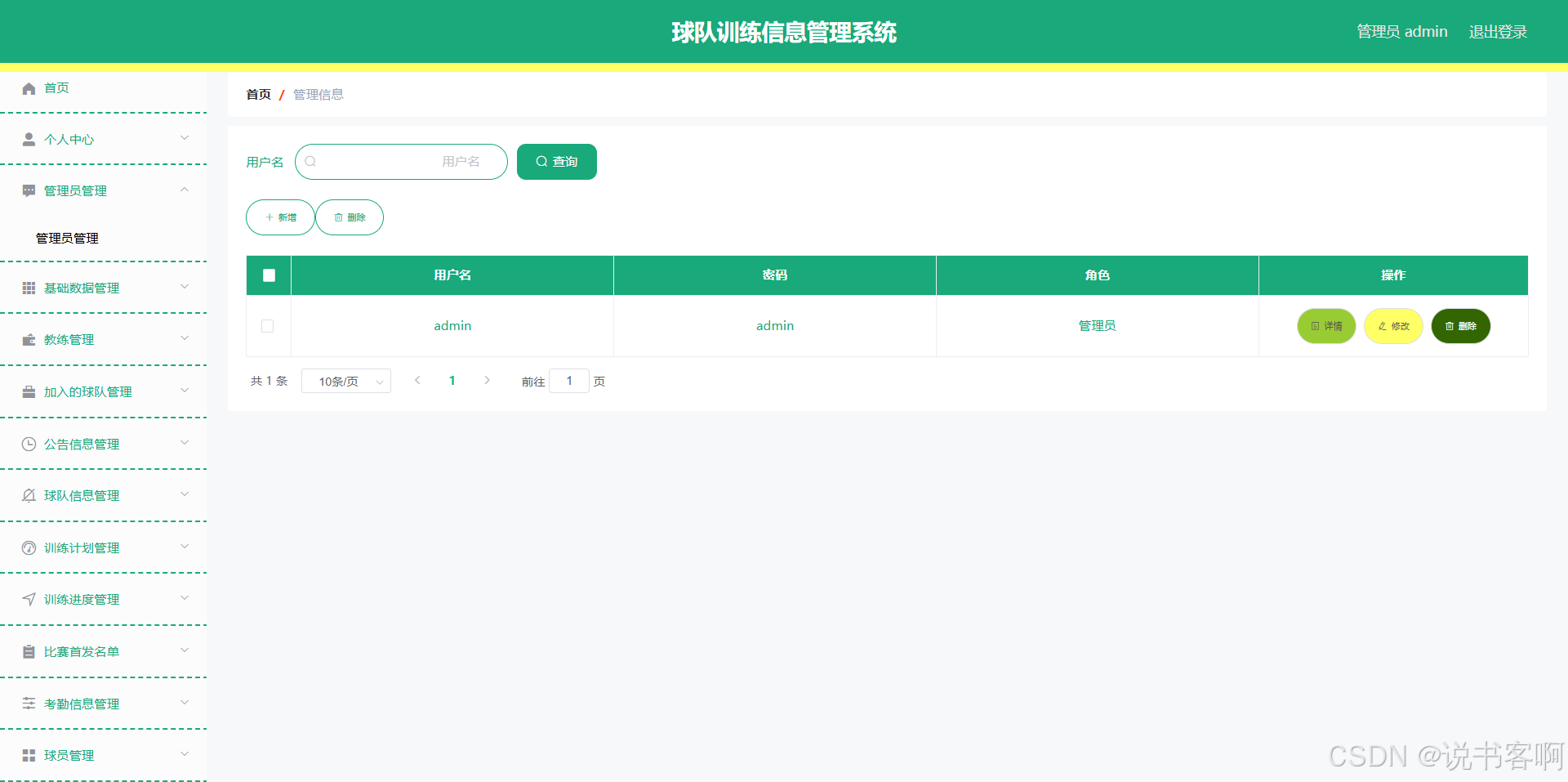
Task: Click the 操作 column header
Action: click(1393, 275)
